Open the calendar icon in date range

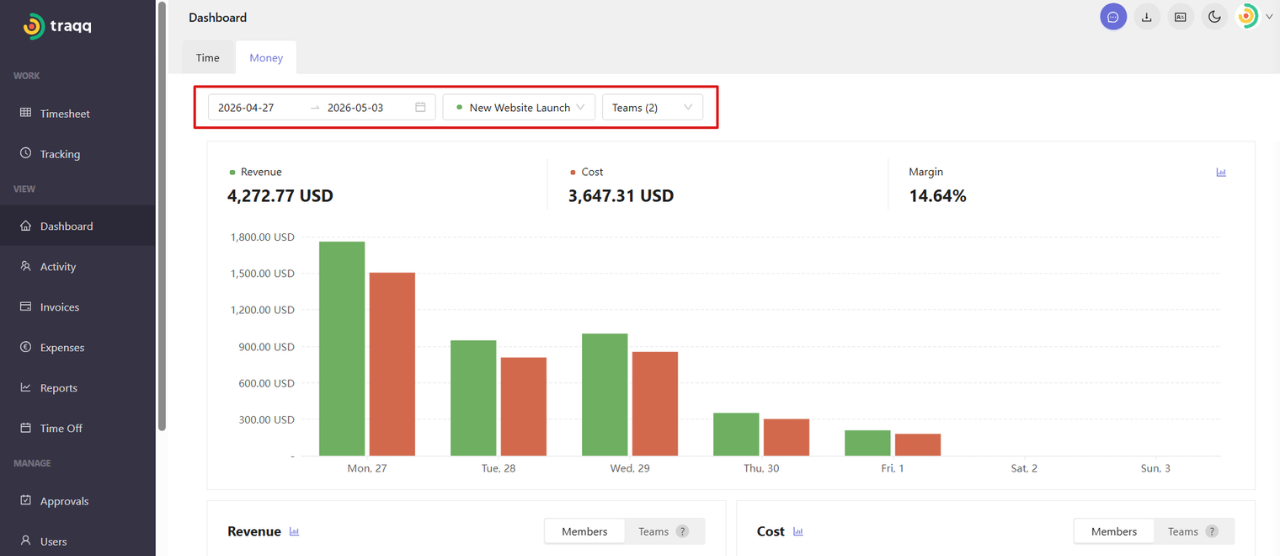point(420,107)
